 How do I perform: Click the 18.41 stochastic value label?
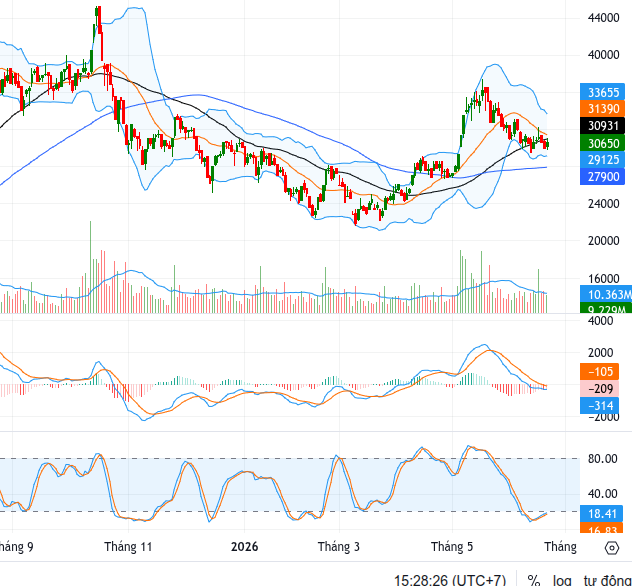[x=602, y=513]
